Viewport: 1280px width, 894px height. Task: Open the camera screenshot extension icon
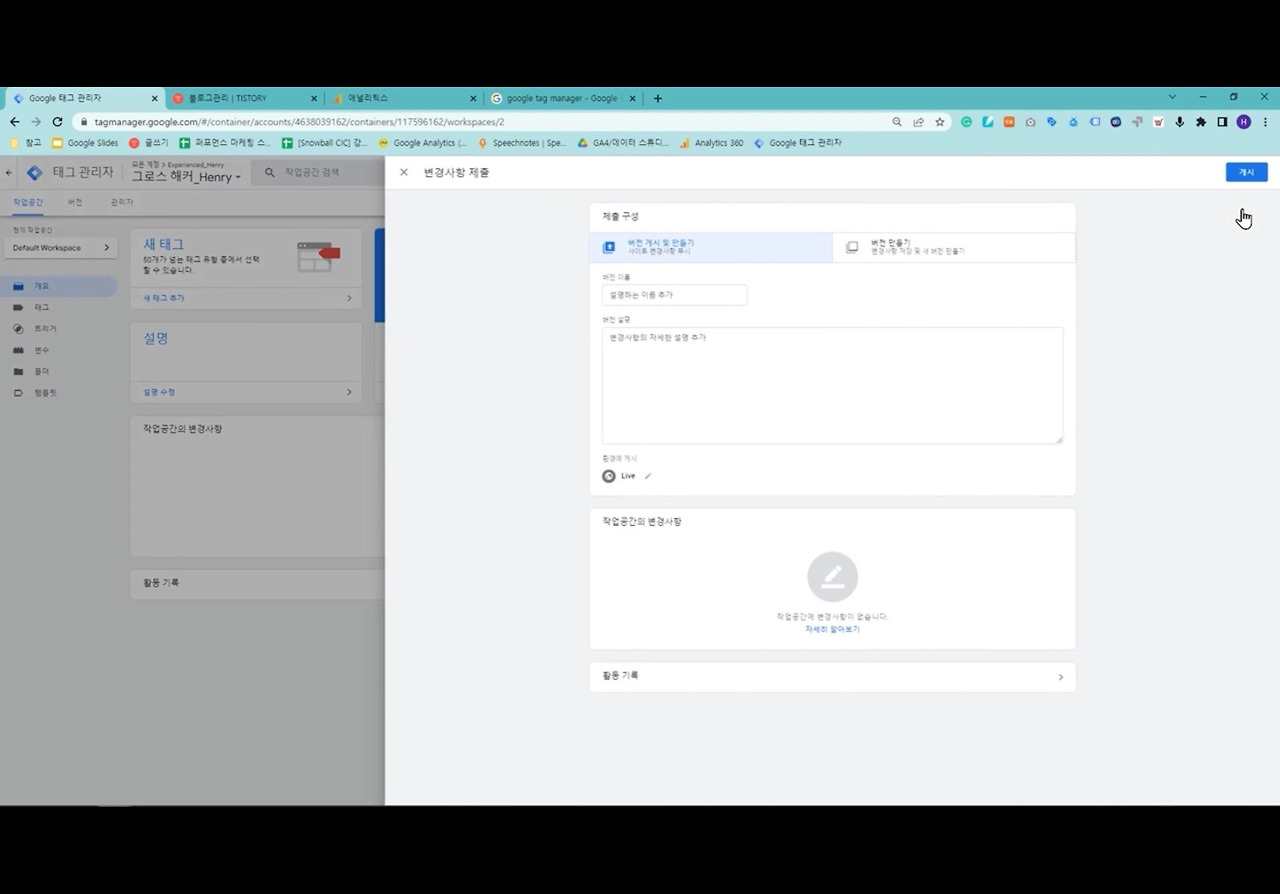pos(1030,122)
